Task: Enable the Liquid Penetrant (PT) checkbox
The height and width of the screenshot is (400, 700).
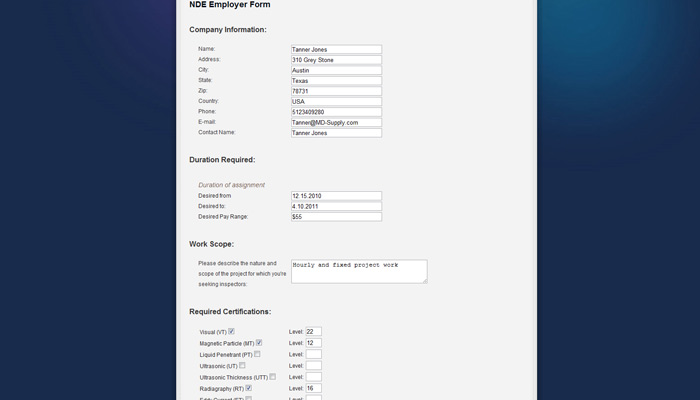Action: [x=257, y=354]
